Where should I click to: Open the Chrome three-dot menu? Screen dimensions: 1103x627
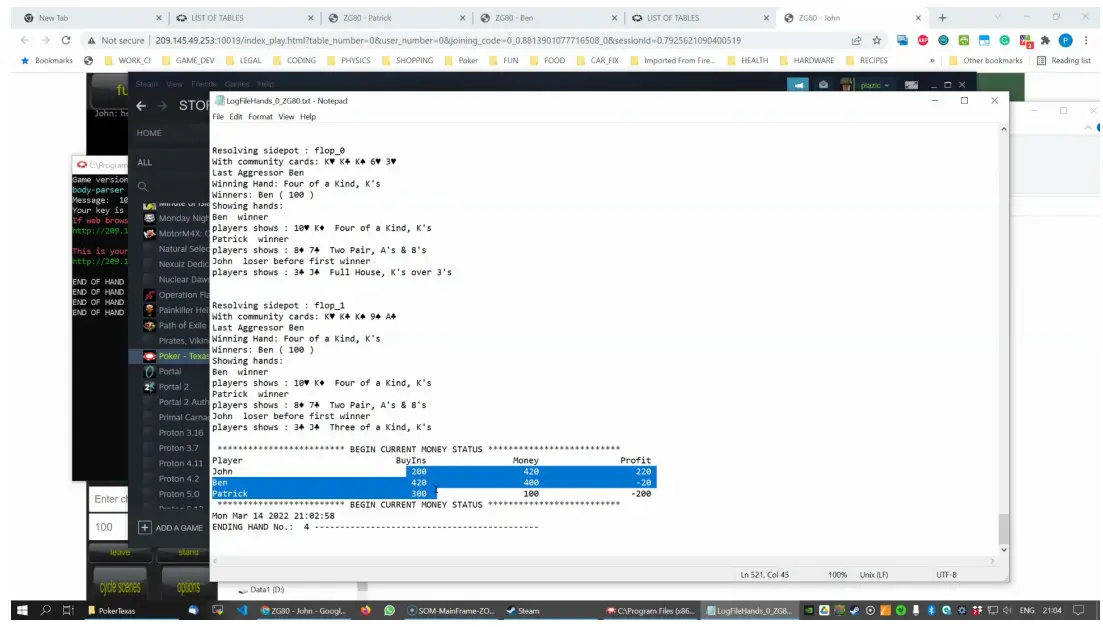[x=1086, y=41]
